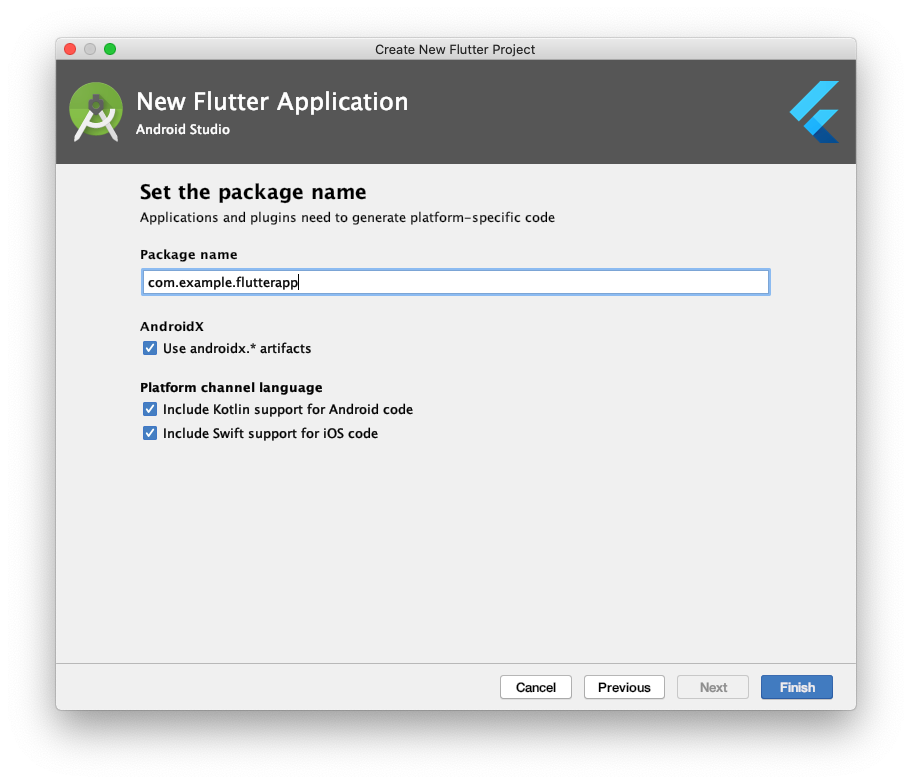This screenshot has height=784, width=912.
Task: Click the 'Package name' field label
Action: point(188,254)
